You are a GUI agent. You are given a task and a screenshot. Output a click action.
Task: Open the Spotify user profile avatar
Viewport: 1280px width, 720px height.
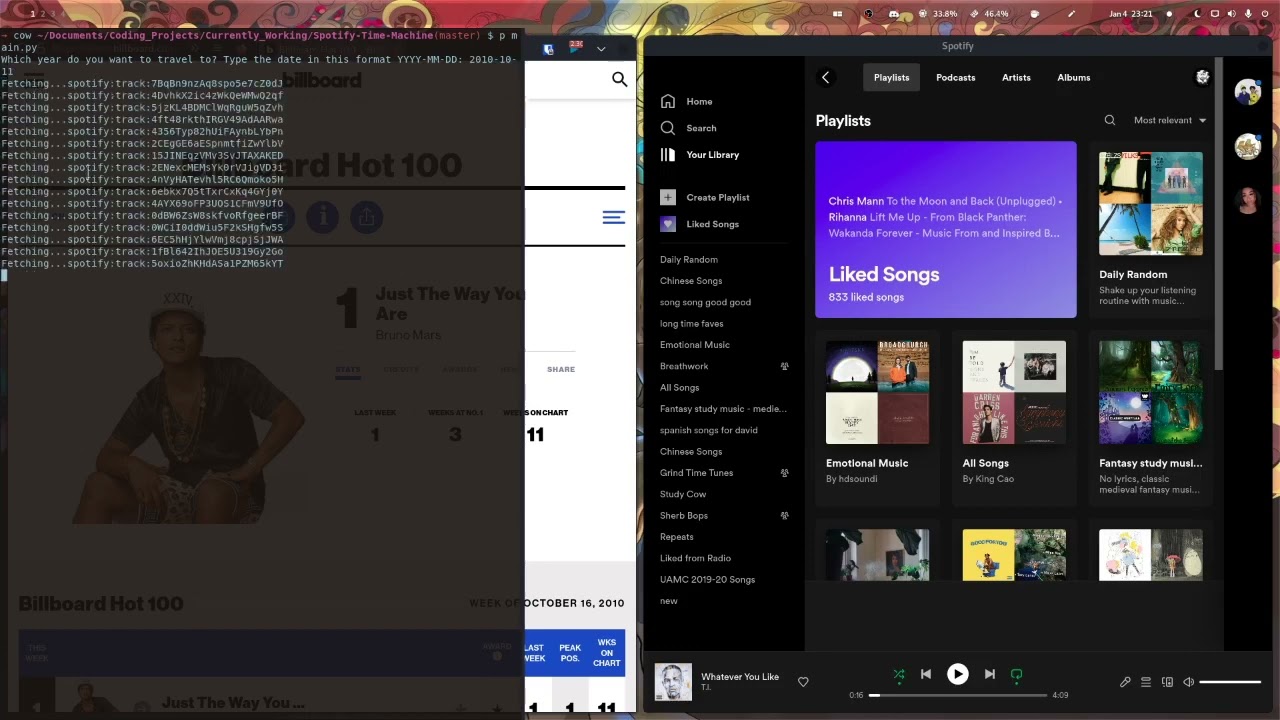pyautogui.click(x=1202, y=77)
